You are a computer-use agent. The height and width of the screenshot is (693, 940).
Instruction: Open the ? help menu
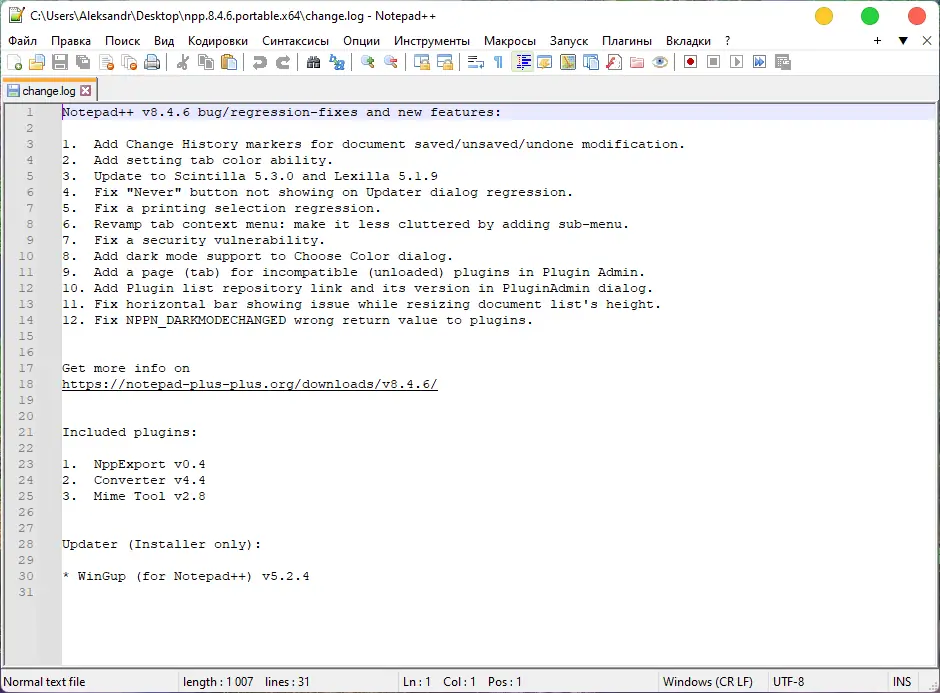[727, 41]
